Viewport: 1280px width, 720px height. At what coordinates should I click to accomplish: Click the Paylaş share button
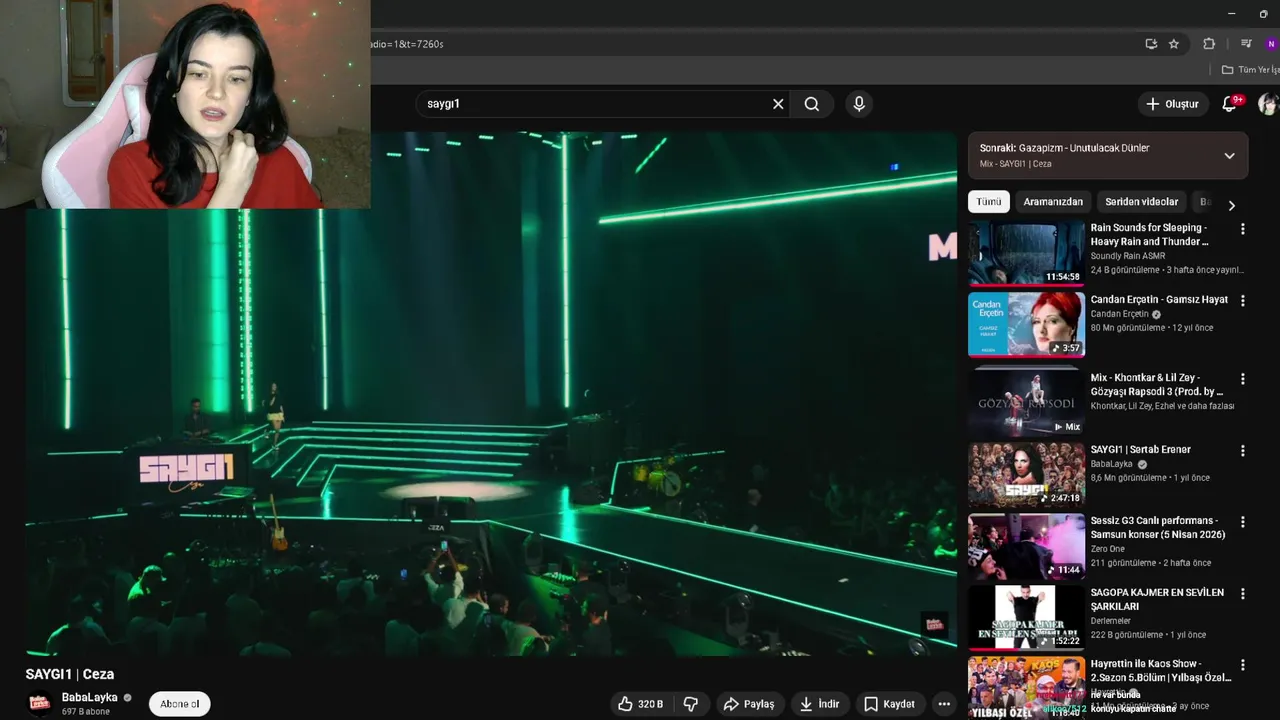click(749, 704)
